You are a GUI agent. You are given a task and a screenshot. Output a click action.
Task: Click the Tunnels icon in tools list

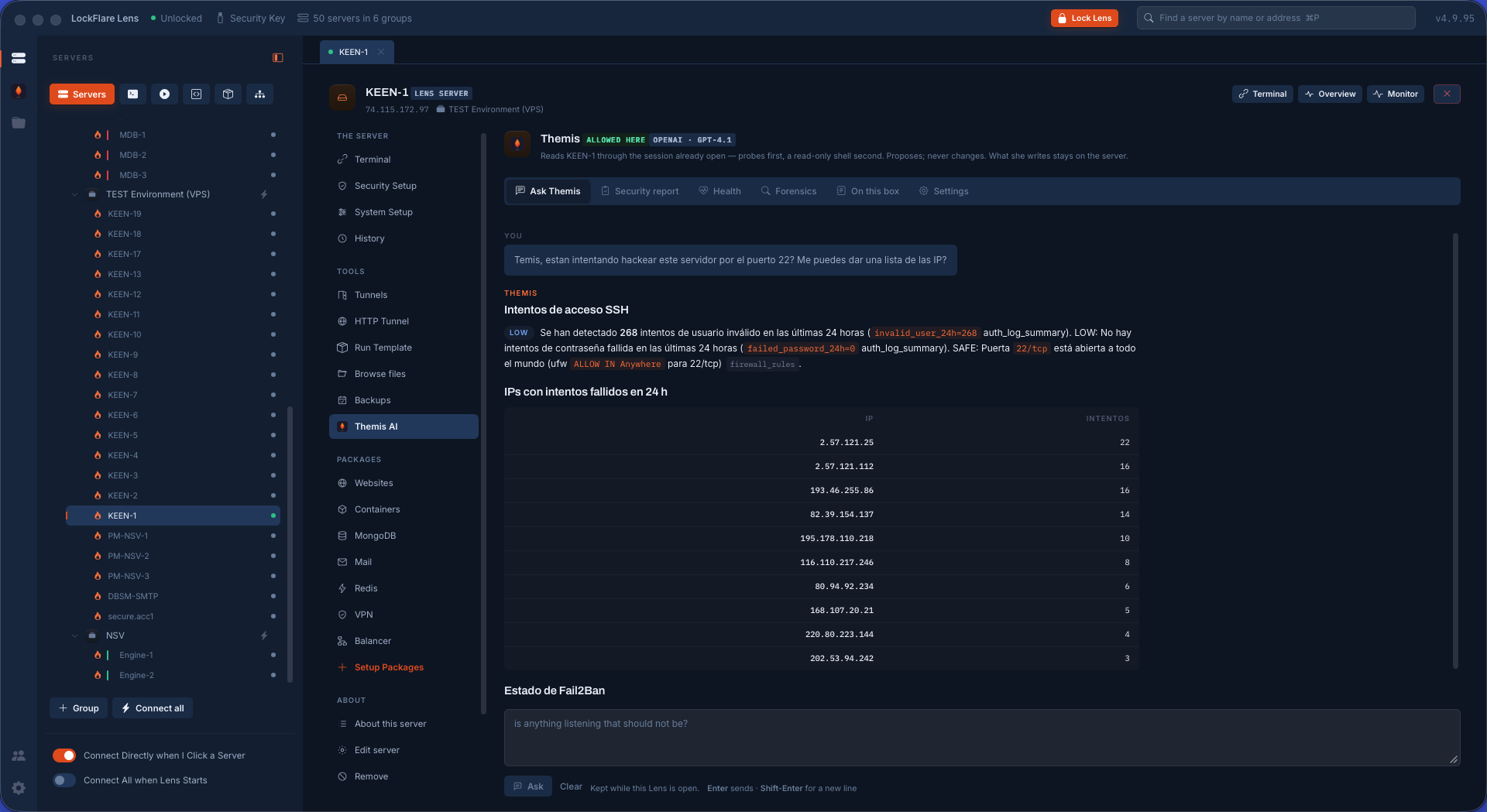pos(342,295)
